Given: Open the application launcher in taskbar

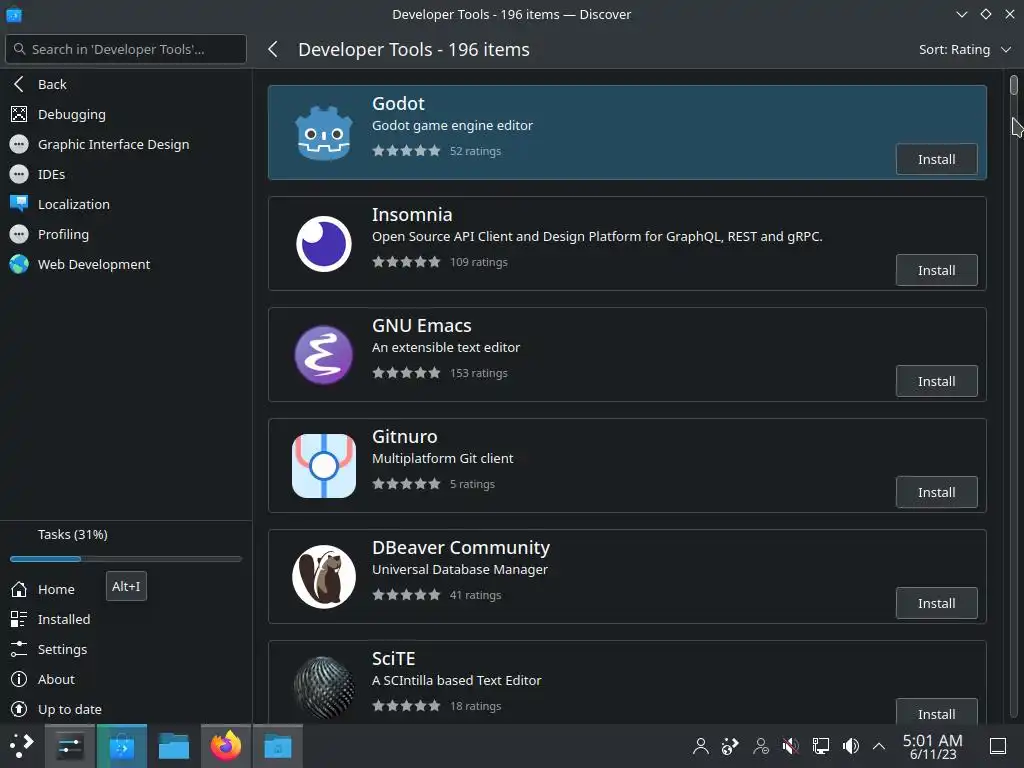Looking at the screenshot, I should click(x=21, y=746).
